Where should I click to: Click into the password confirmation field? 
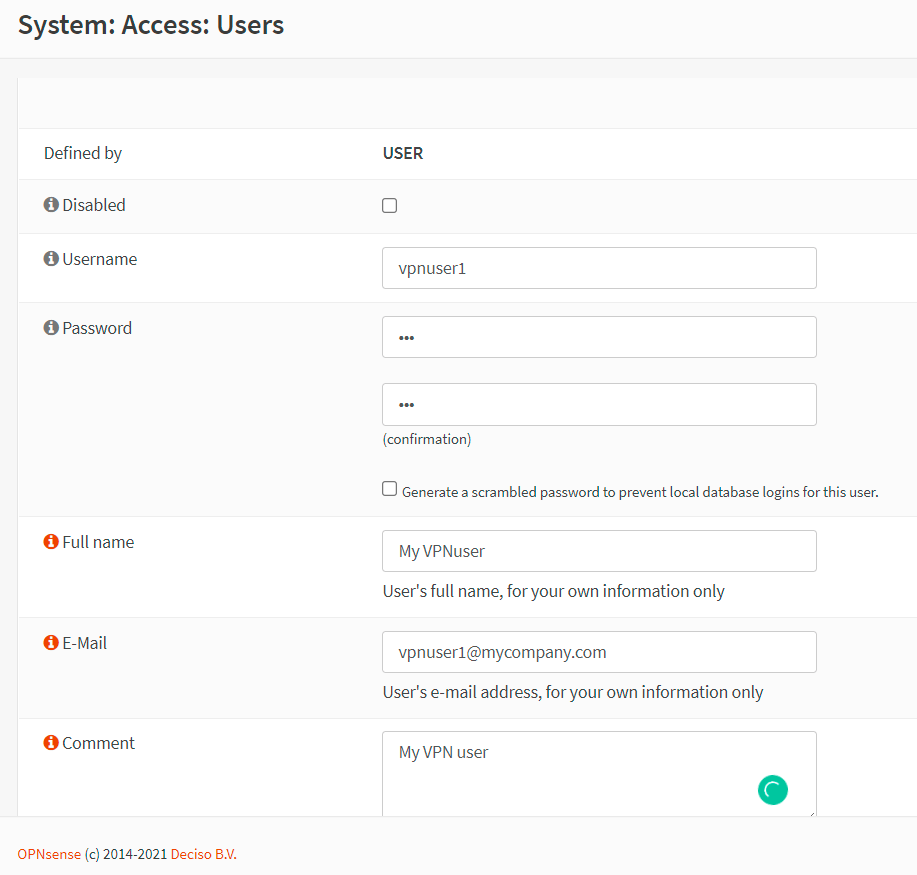pos(599,404)
